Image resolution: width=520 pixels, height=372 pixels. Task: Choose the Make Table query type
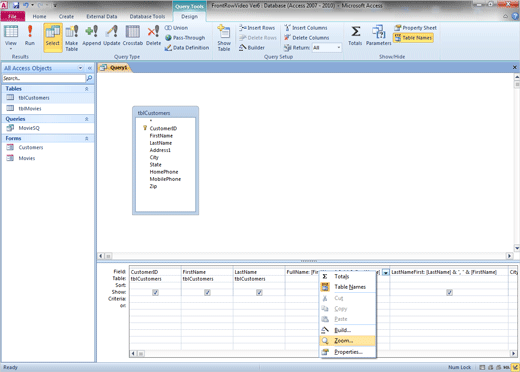[71, 38]
